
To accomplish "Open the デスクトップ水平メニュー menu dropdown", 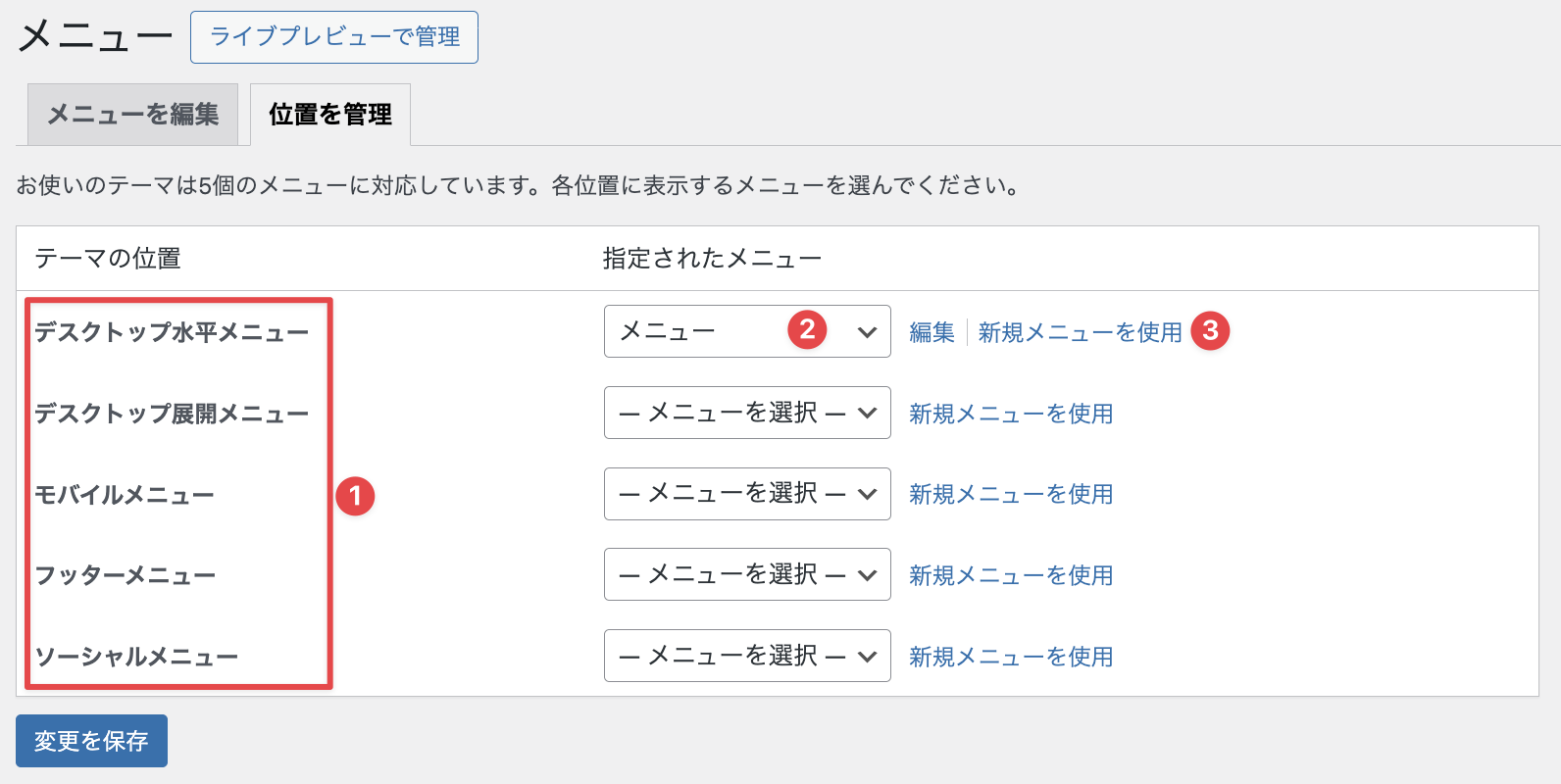I will point(746,331).
